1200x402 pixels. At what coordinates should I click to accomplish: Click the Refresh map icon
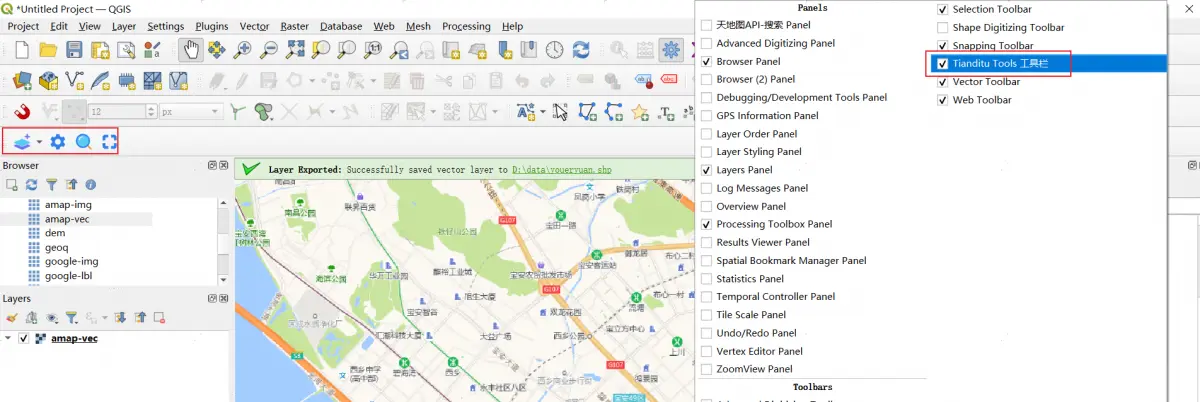click(581, 50)
